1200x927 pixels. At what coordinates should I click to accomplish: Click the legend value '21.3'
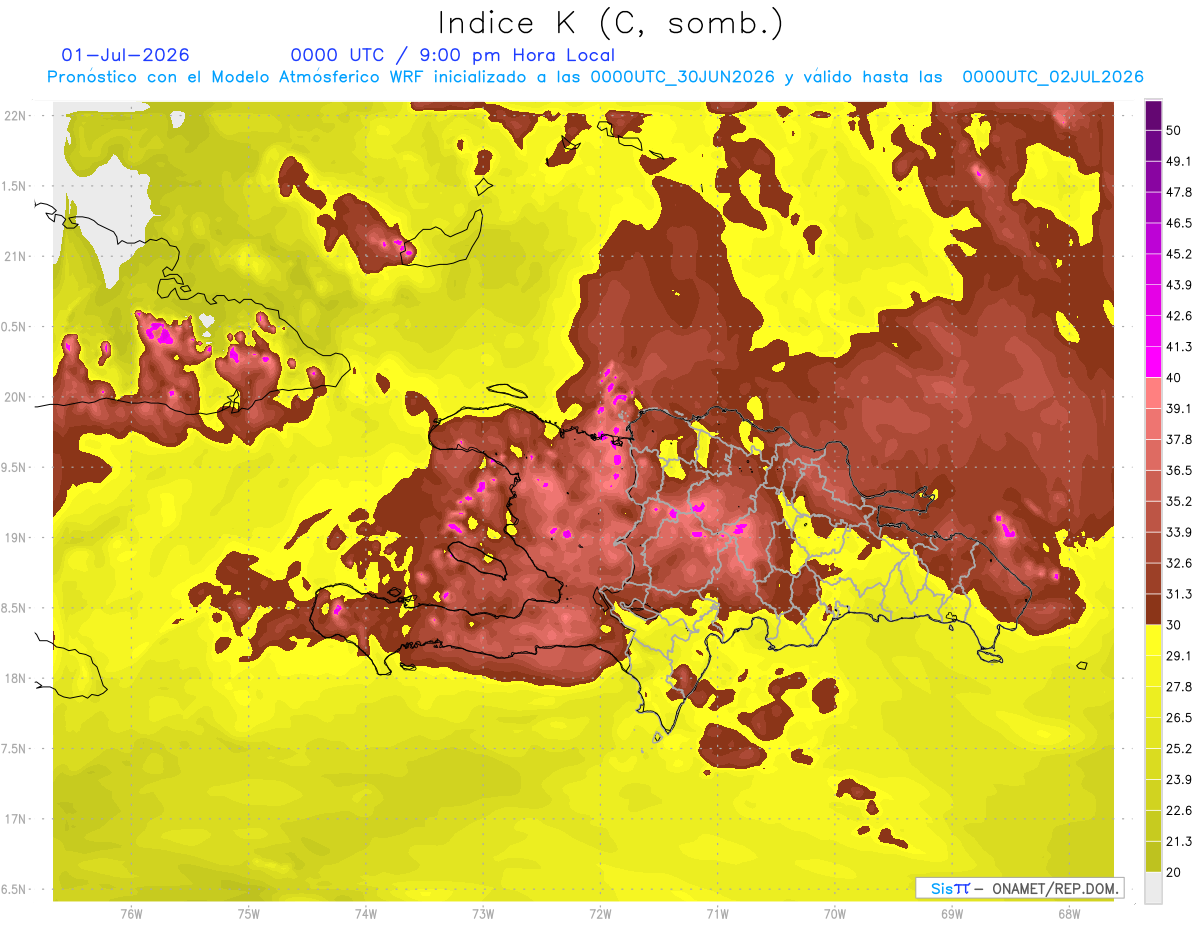[x=1179, y=841]
